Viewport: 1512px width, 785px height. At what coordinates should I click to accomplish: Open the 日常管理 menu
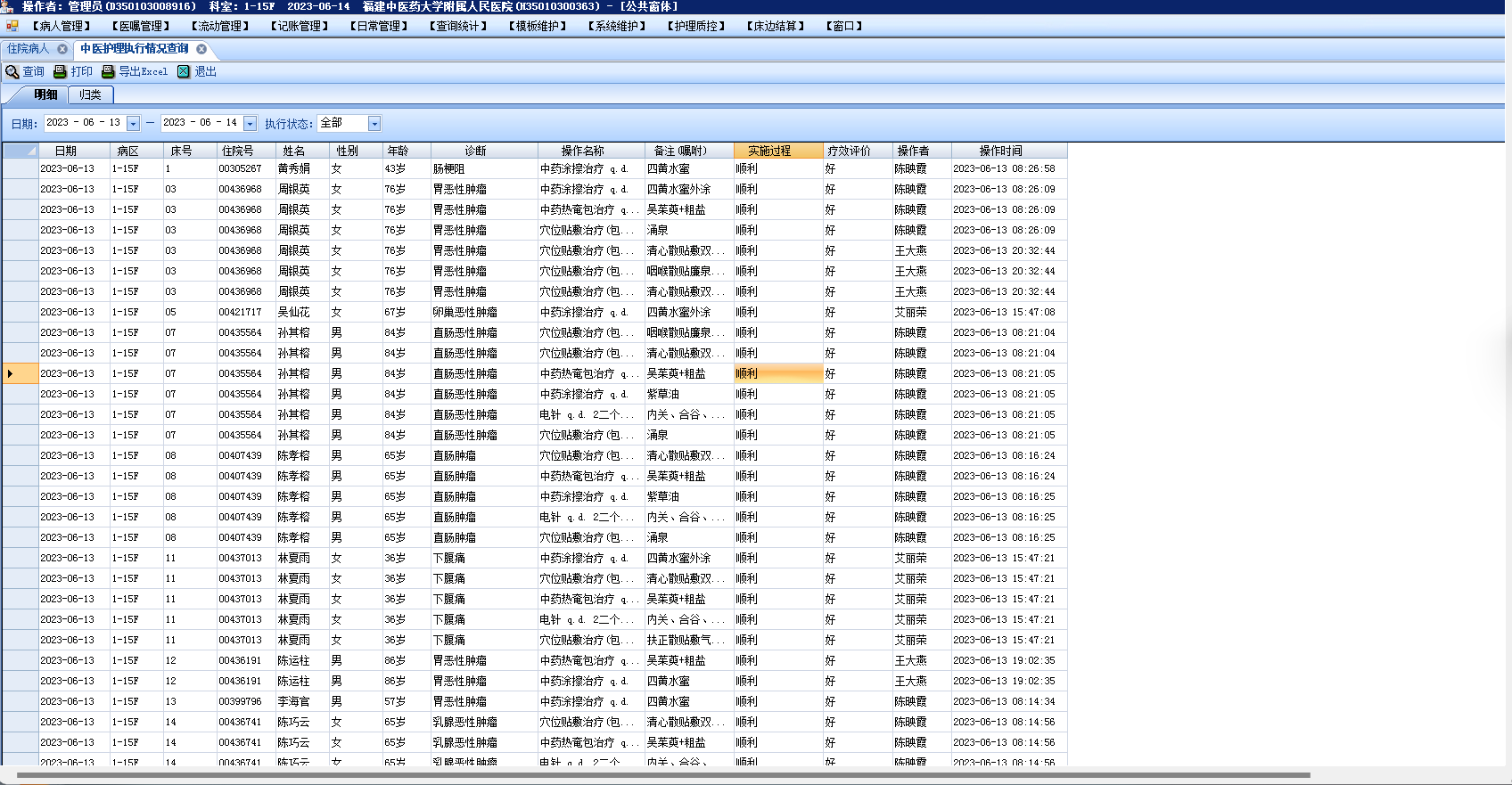point(379,26)
